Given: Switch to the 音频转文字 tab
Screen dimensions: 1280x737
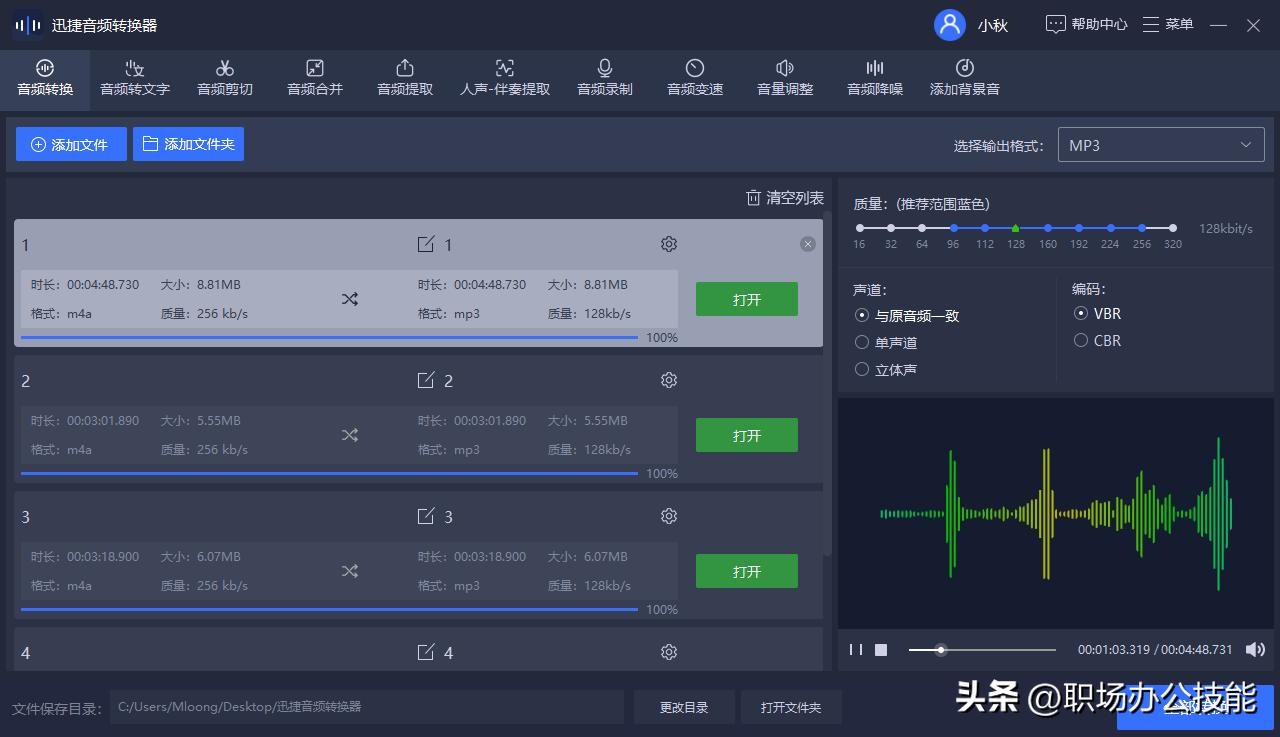Looking at the screenshot, I should pyautogui.click(x=135, y=77).
